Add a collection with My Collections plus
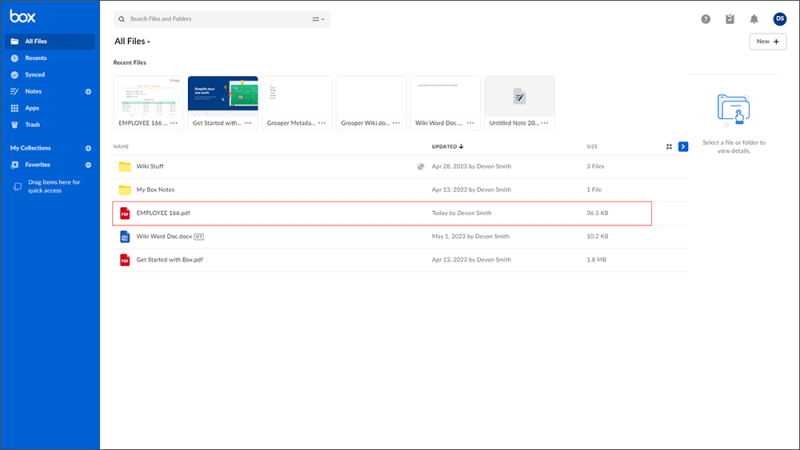This screenshot has width=800, height=450. tap(88, 148)
